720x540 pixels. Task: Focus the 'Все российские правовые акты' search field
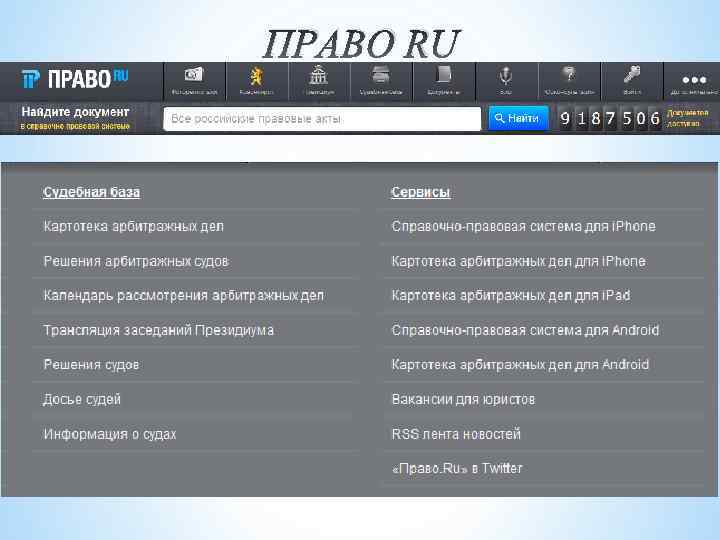(322, 119)
